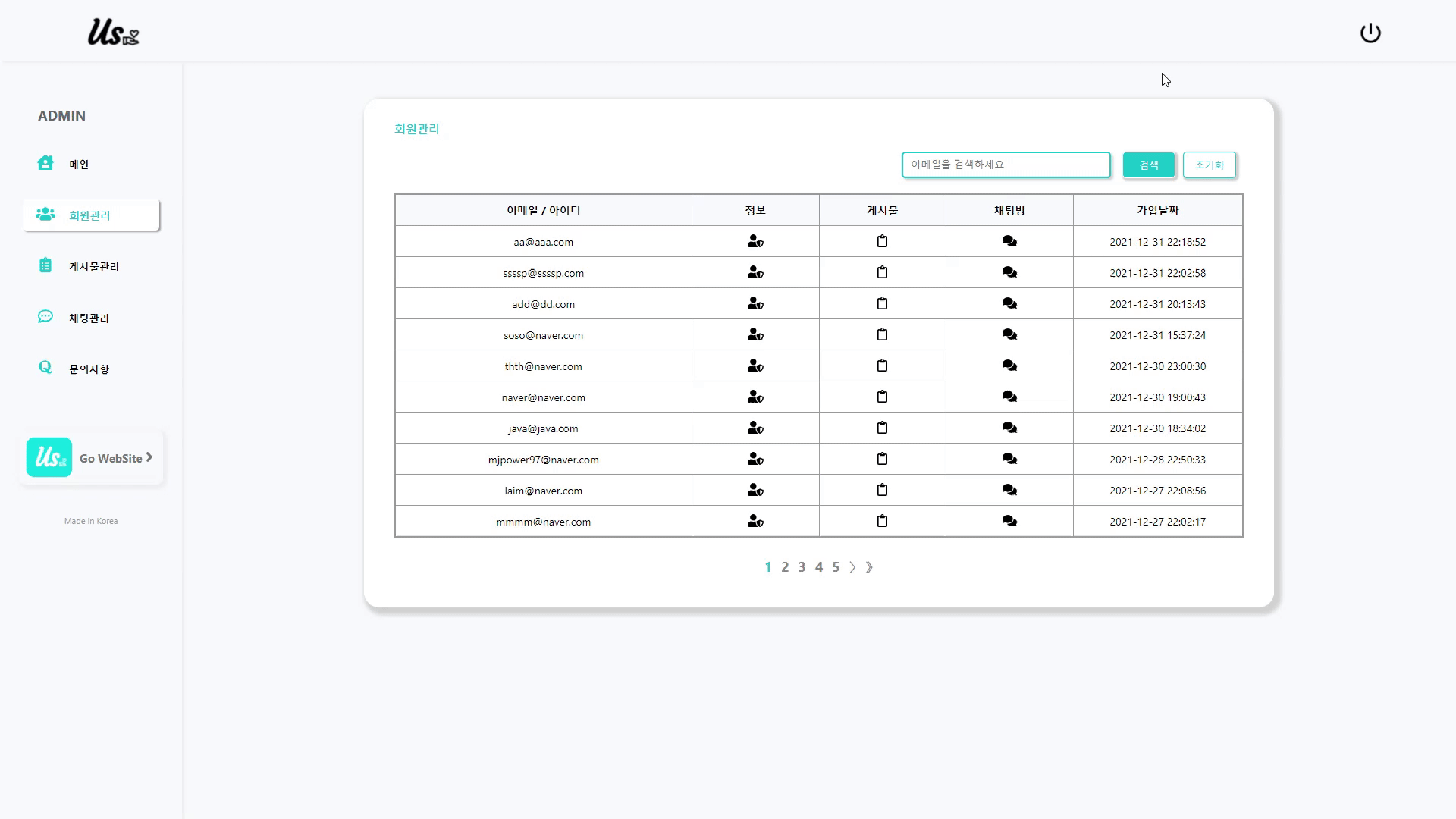Go to page 3
This screenshot has height=819, width=1456.
click(x=802, y=567)
